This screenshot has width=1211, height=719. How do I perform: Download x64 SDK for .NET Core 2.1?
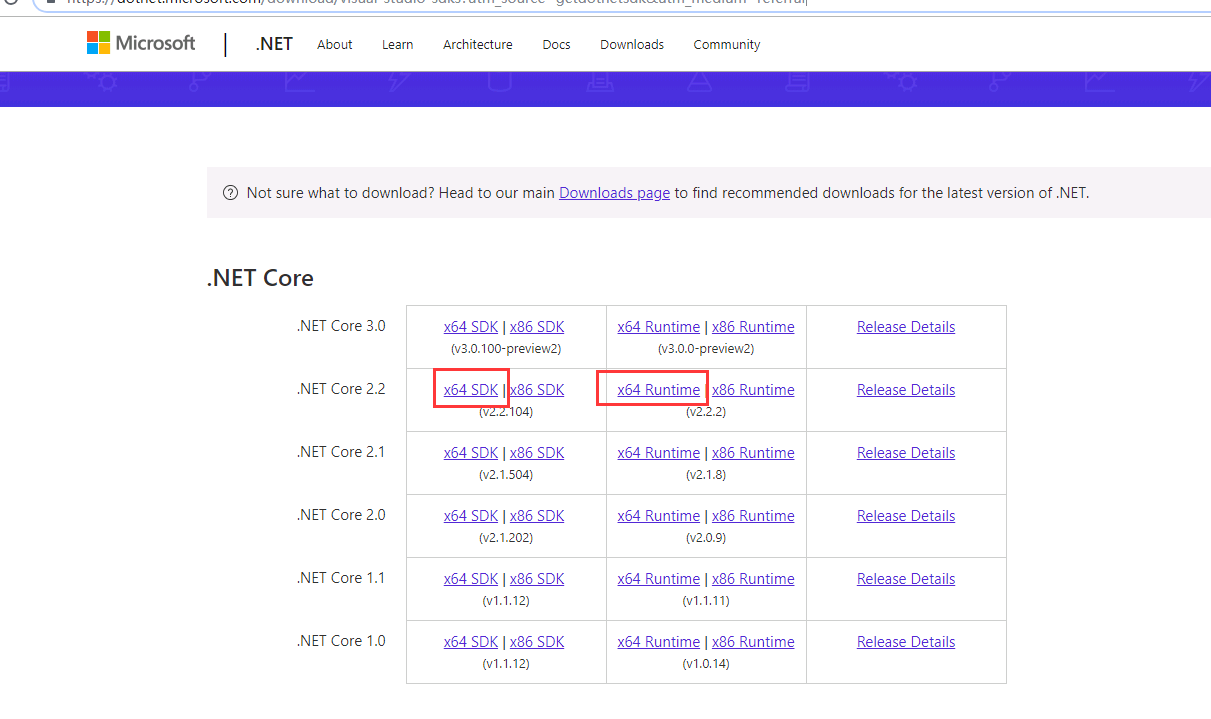(471, 453)
